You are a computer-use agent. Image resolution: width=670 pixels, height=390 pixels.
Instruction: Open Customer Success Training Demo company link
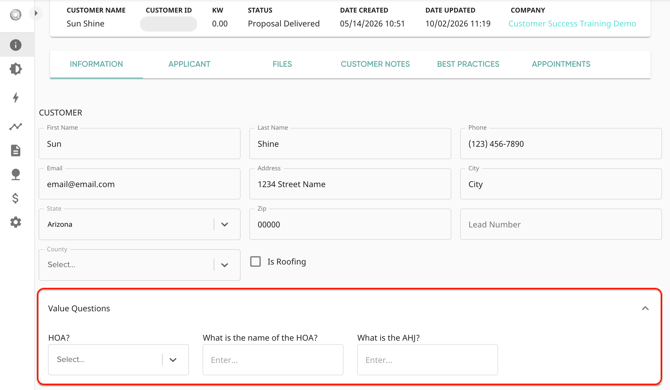(572, 24)
